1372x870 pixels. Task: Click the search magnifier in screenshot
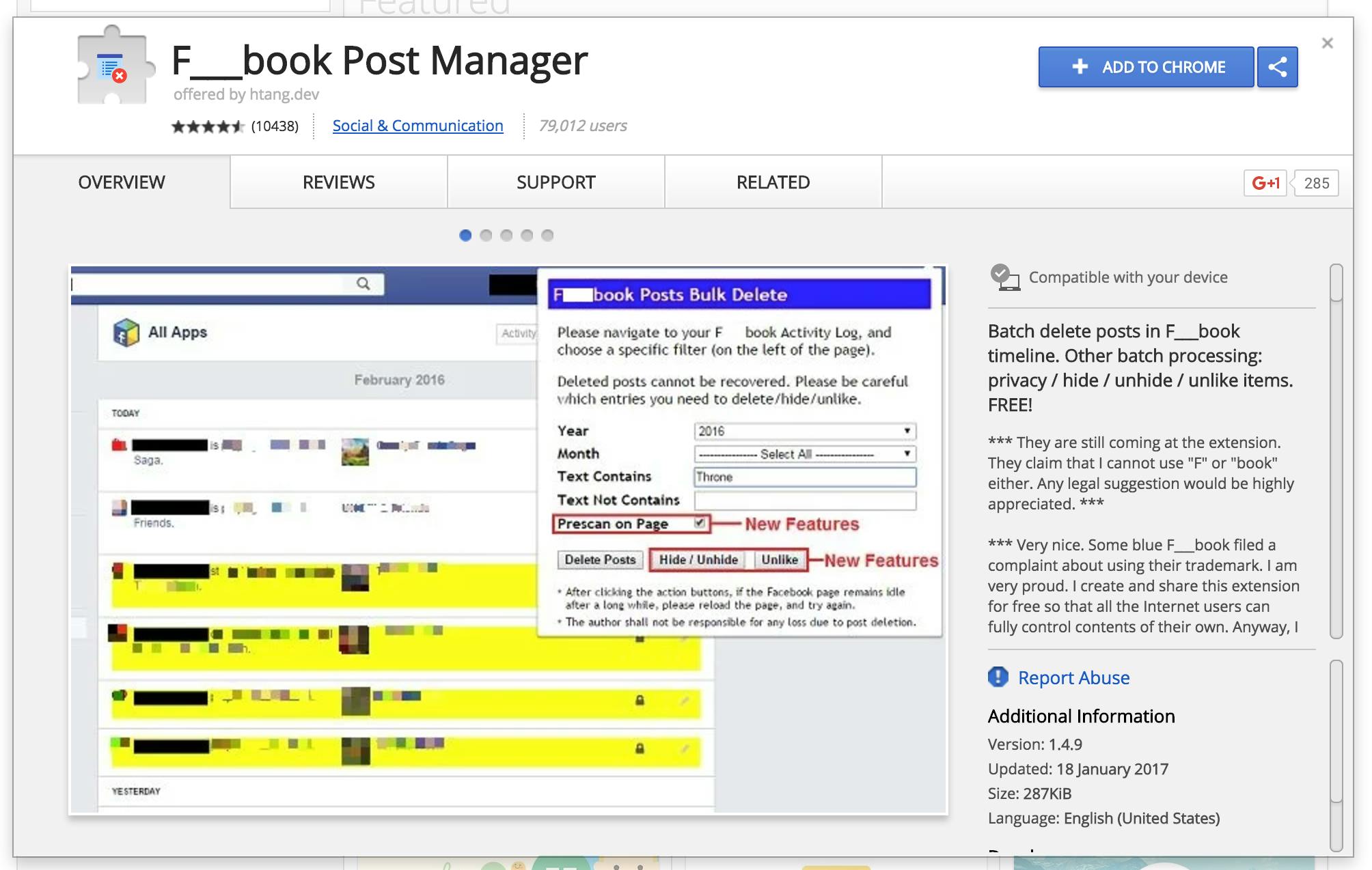(363, 283)
